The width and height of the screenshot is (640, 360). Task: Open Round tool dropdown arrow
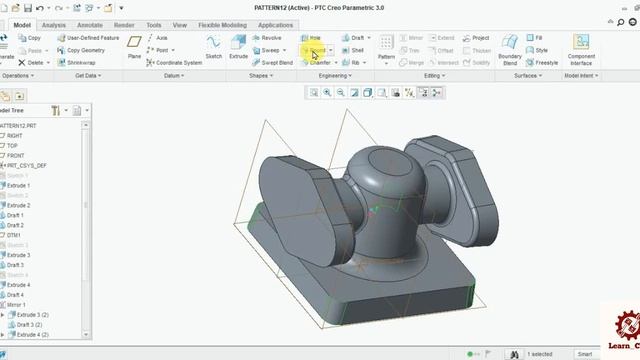pos(331,51)
